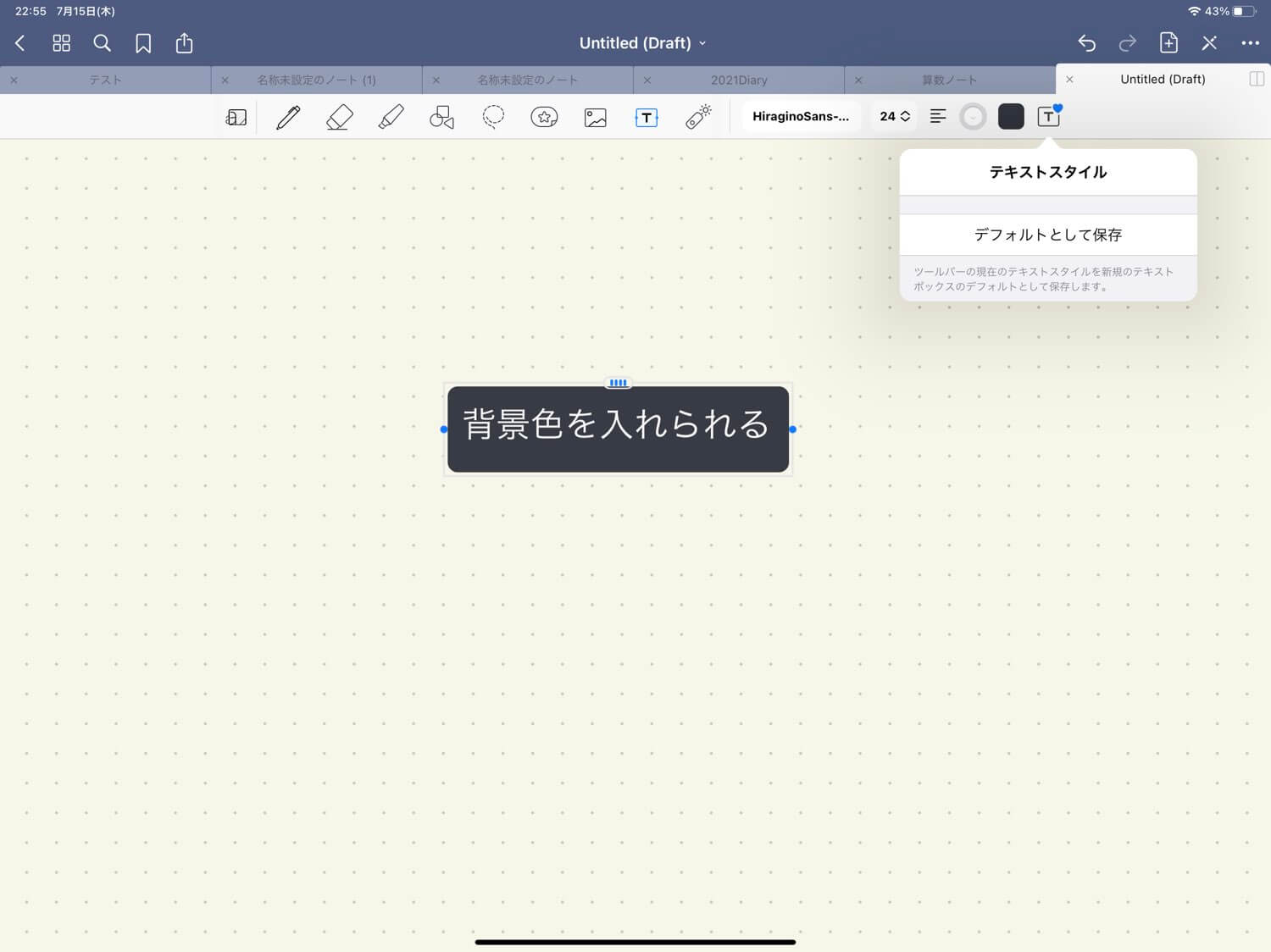
Task: Select the Laser pointer tool
Action: [698, 117]
